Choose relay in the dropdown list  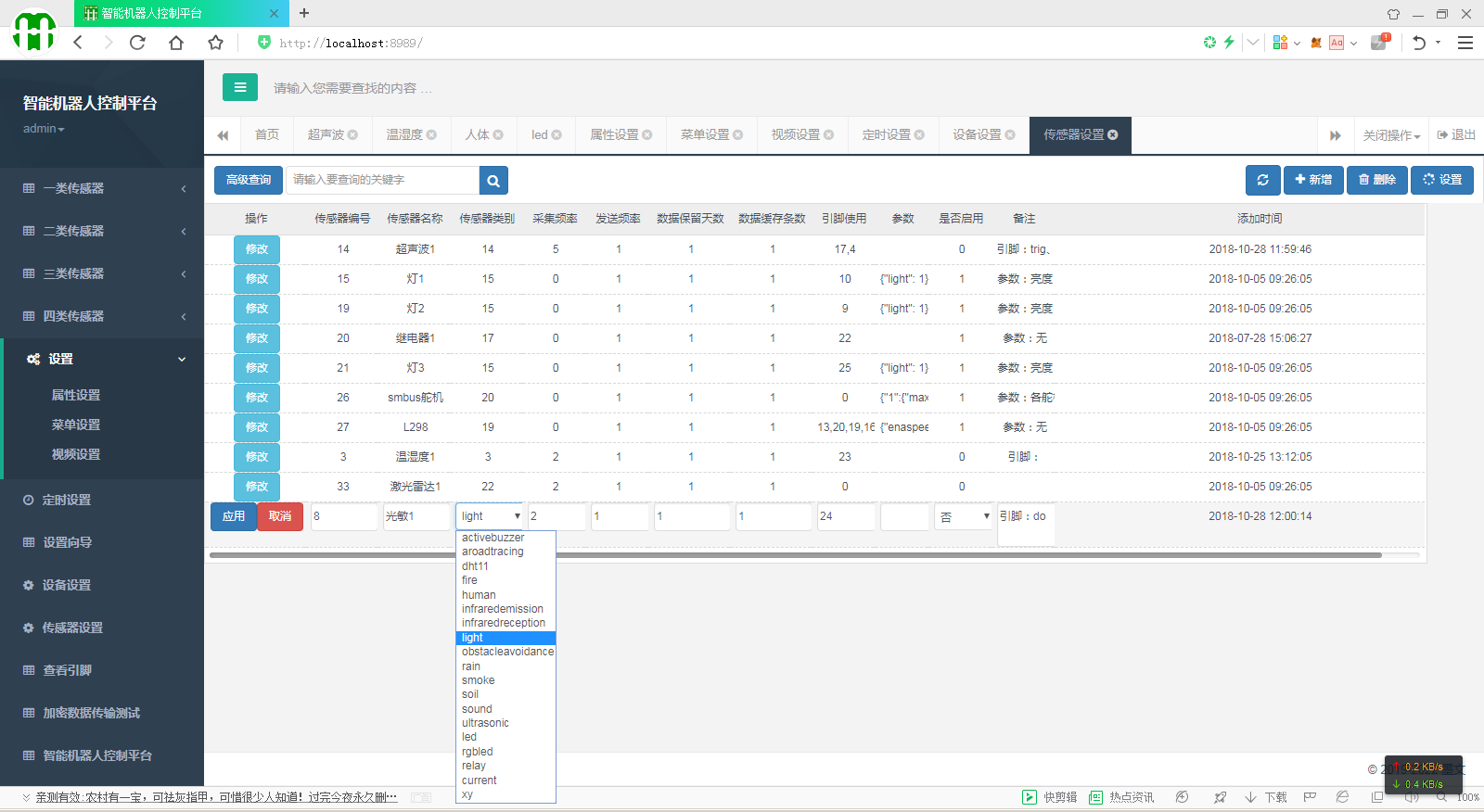tap(505, 766)
